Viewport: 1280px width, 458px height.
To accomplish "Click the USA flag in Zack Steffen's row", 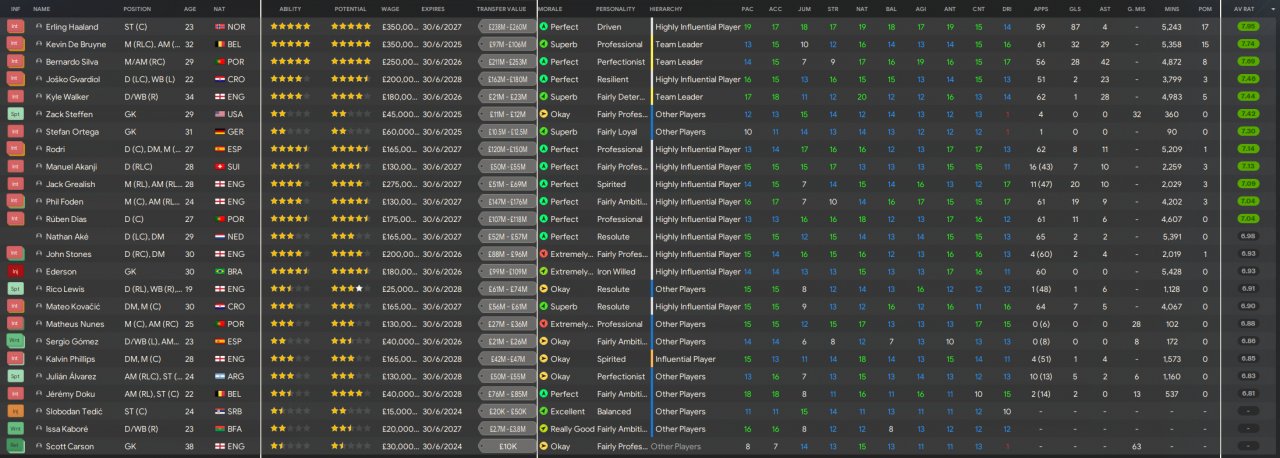I will point(220,114).
